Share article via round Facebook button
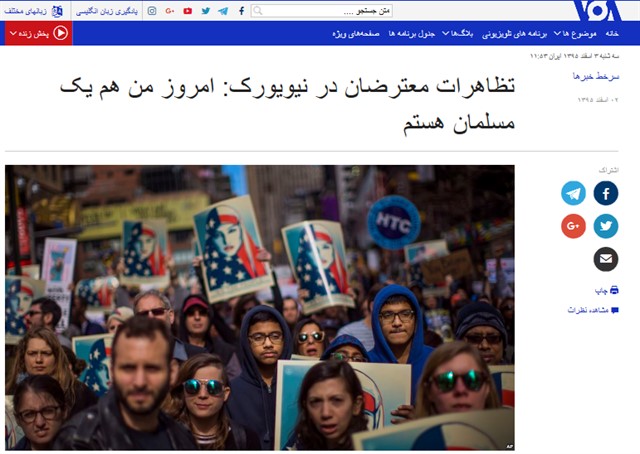This screenshot has height=454, width=640. 606,193
